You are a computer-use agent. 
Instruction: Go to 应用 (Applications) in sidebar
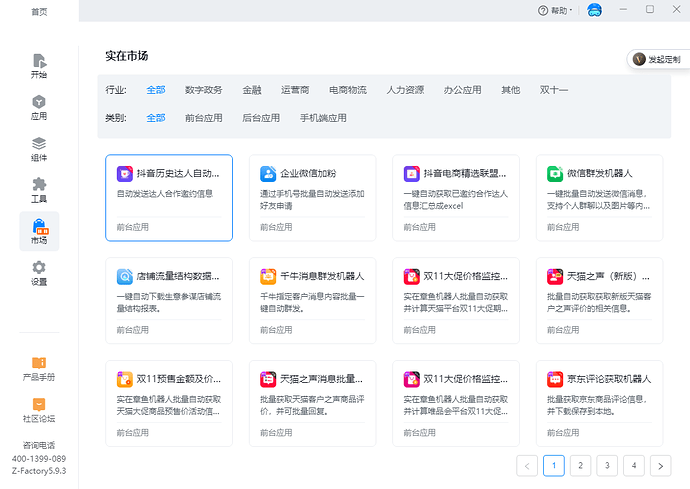click(x=39, y=107)
